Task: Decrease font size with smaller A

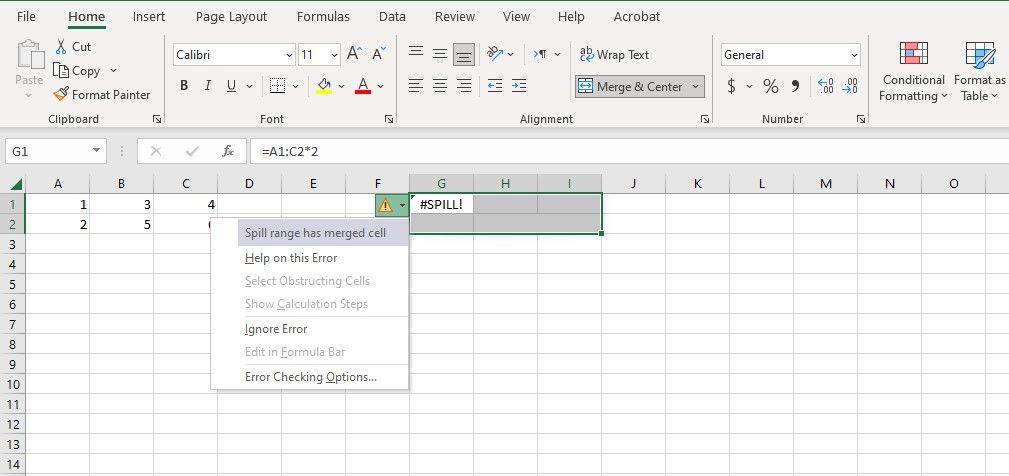Action: 380,54
